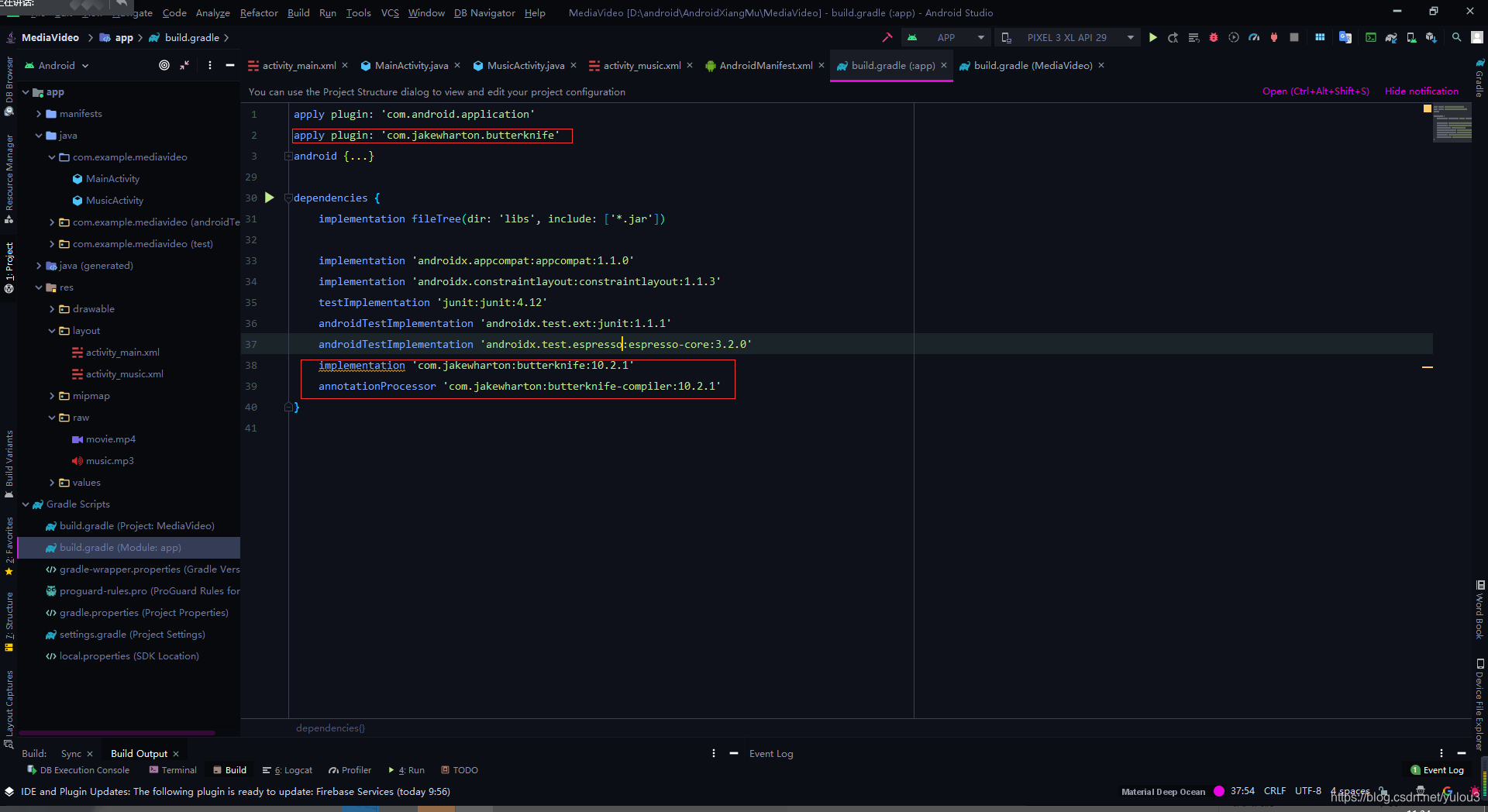Click the CRLF line separator entry

[1275, 791]
